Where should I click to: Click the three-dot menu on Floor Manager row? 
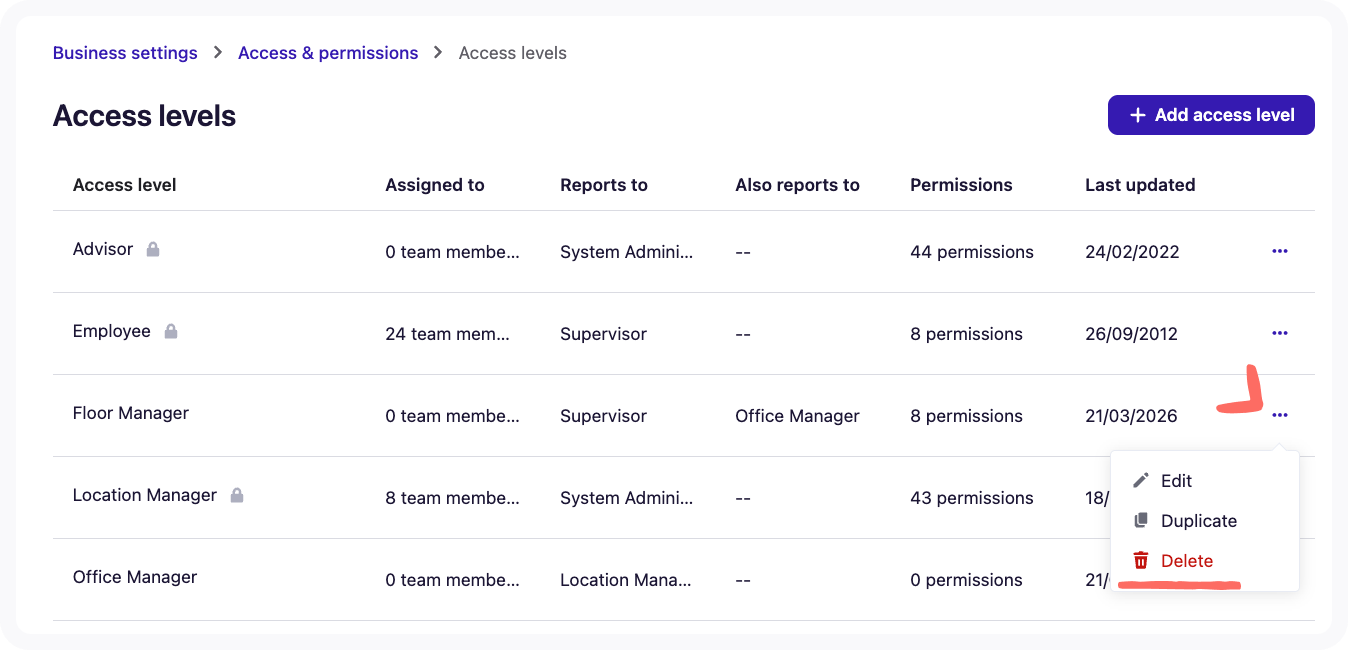pos(1279,415)
